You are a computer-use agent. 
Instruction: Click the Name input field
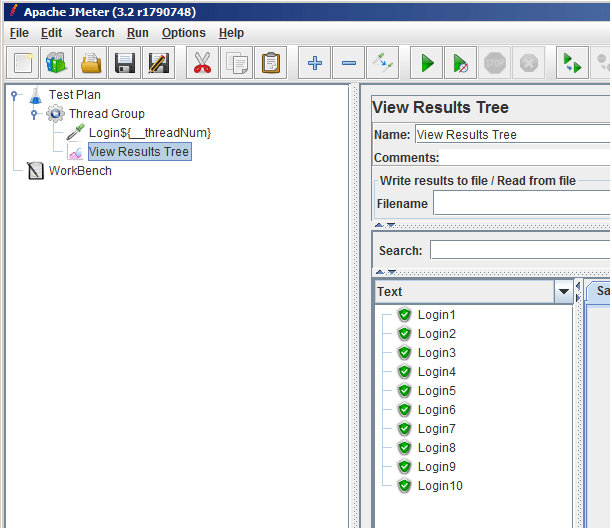pyautogui.click(x=512, y=134)
